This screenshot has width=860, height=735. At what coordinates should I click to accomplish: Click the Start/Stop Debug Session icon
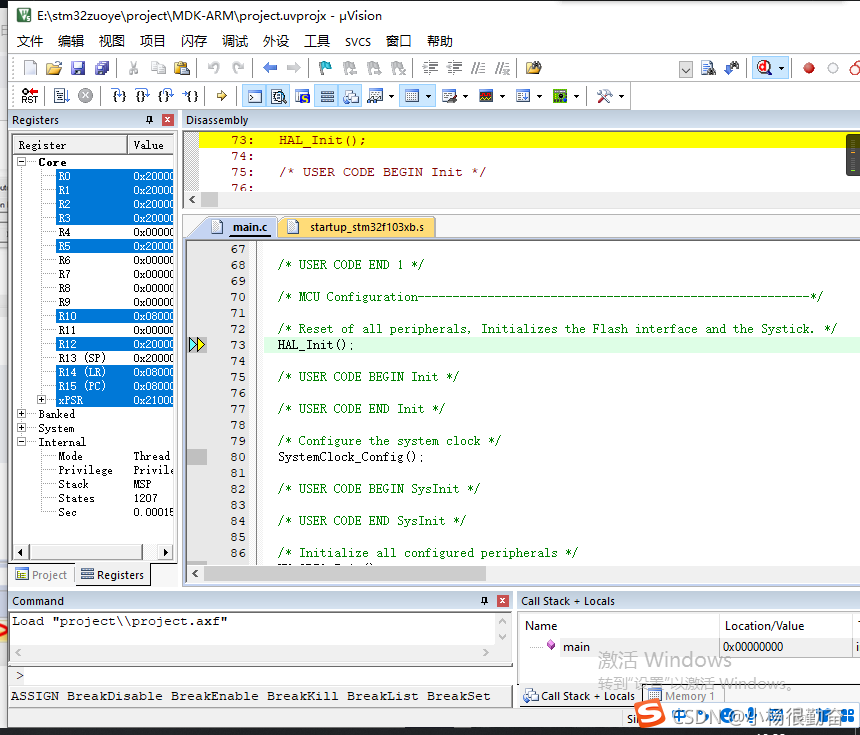[x=765, y=68]
